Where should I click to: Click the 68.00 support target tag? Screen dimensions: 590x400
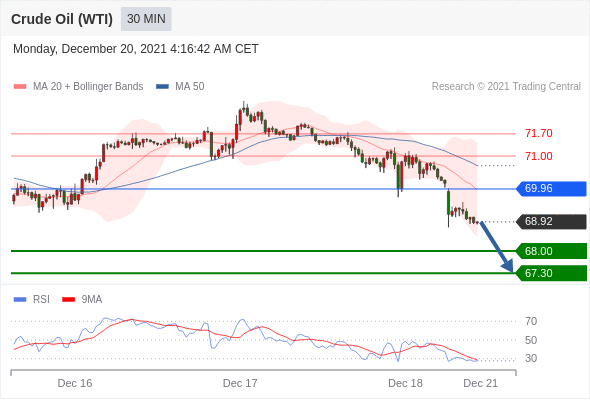551,251
